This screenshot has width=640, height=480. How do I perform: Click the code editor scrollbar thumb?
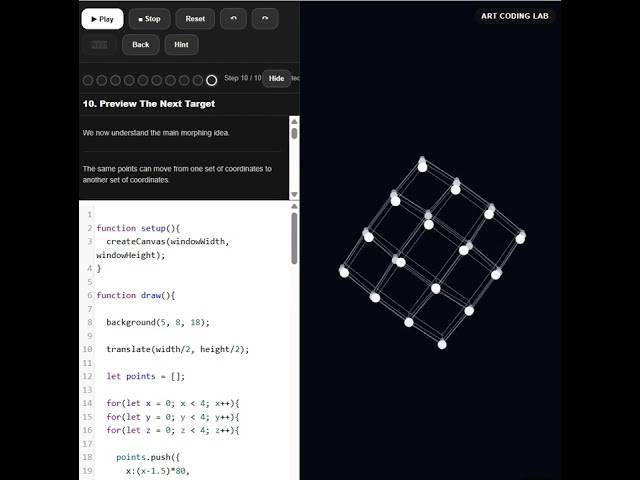point(294,238)
